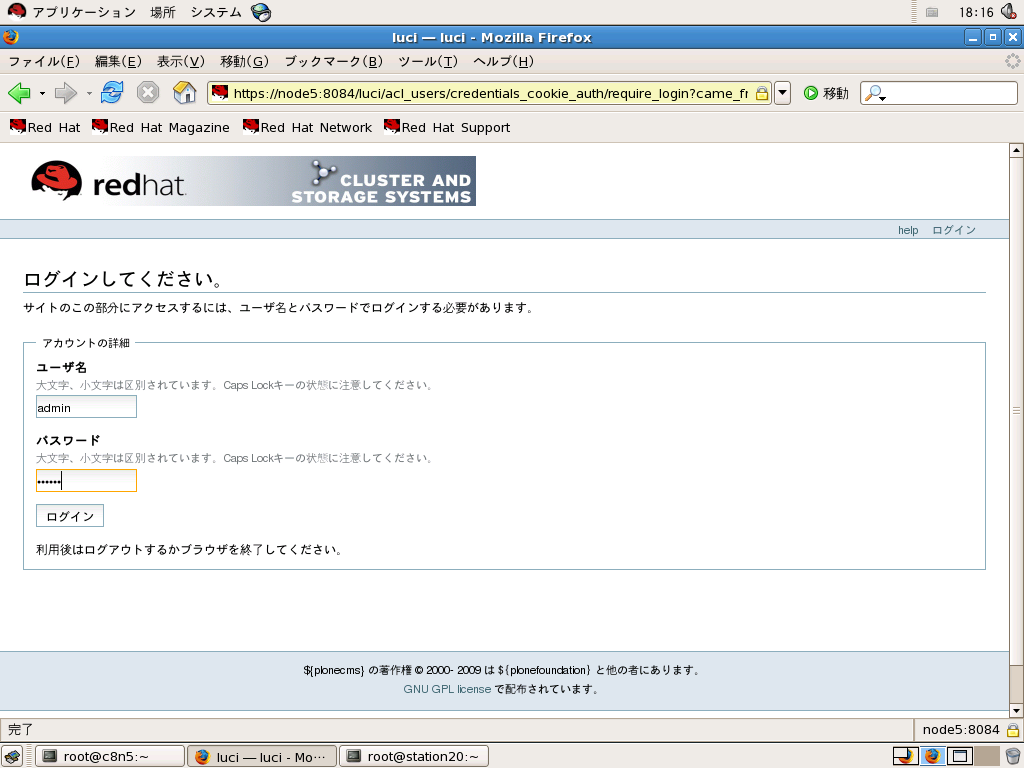Click the forward arrow navigation button

(x=65, y=93)
